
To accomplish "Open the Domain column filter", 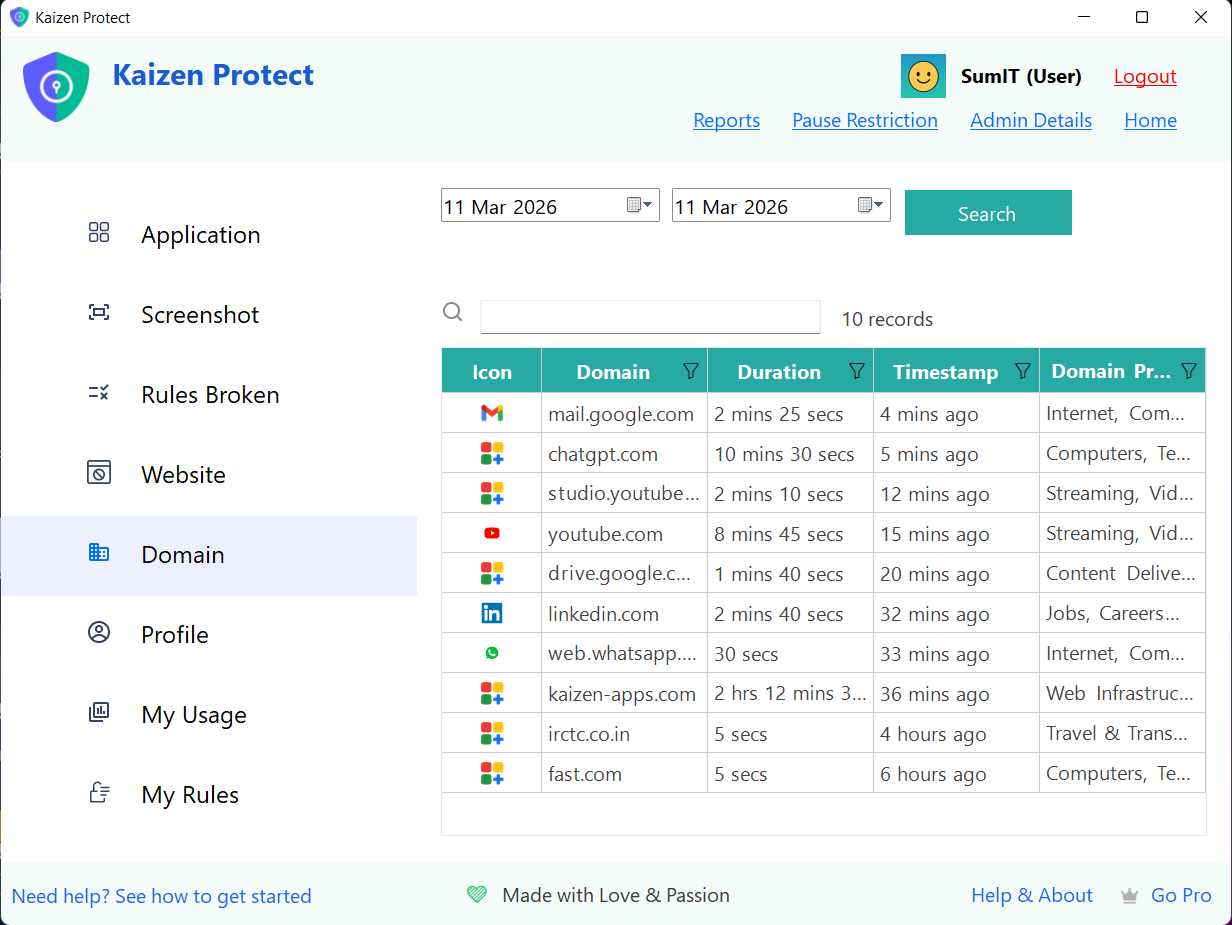I will [x=690, y=371].
